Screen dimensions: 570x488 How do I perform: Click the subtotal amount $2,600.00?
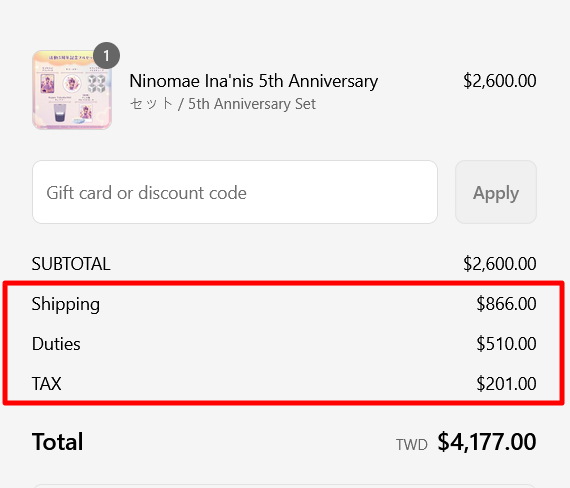tap(499, 264)
